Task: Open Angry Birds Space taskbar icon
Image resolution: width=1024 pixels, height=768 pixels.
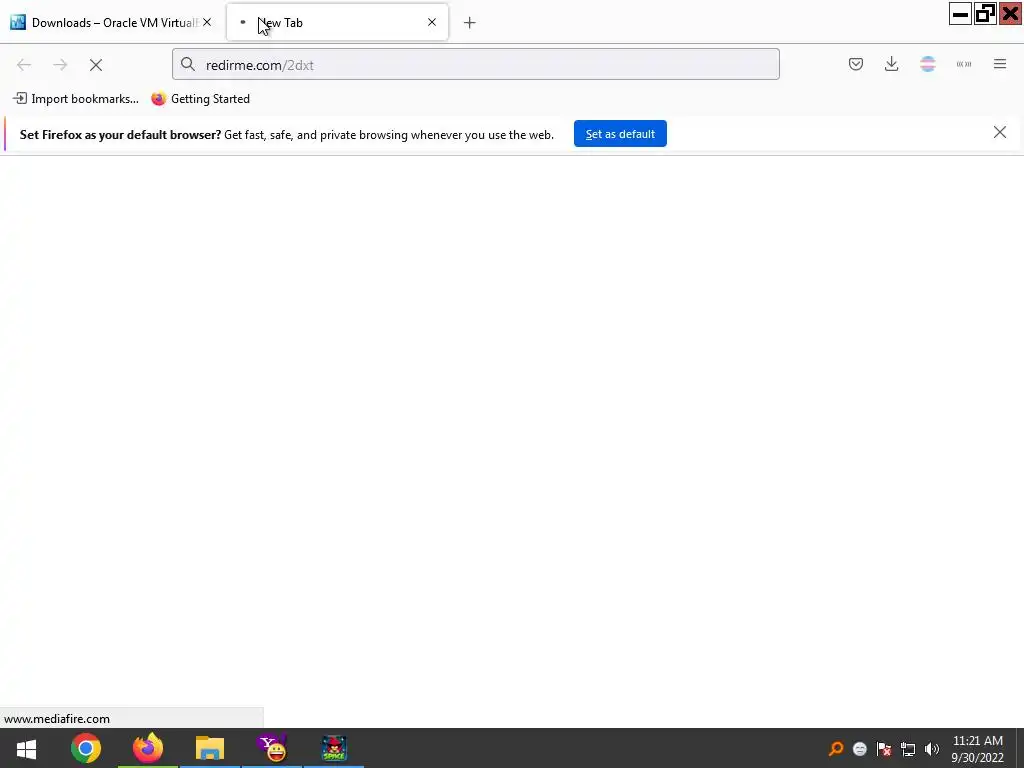Action: coord(334,748)
